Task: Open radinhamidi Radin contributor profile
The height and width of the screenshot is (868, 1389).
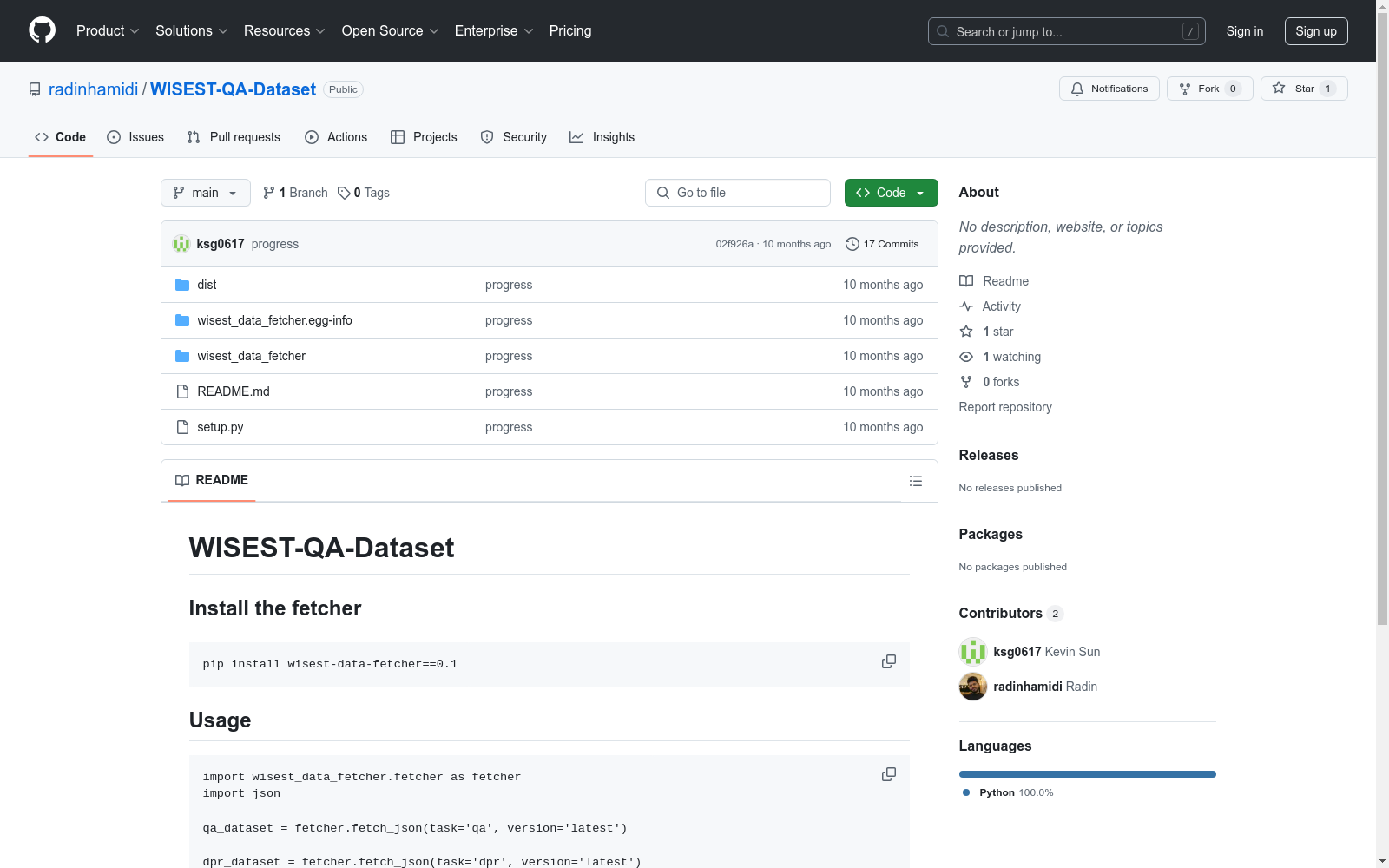Action: [1045, 687]
